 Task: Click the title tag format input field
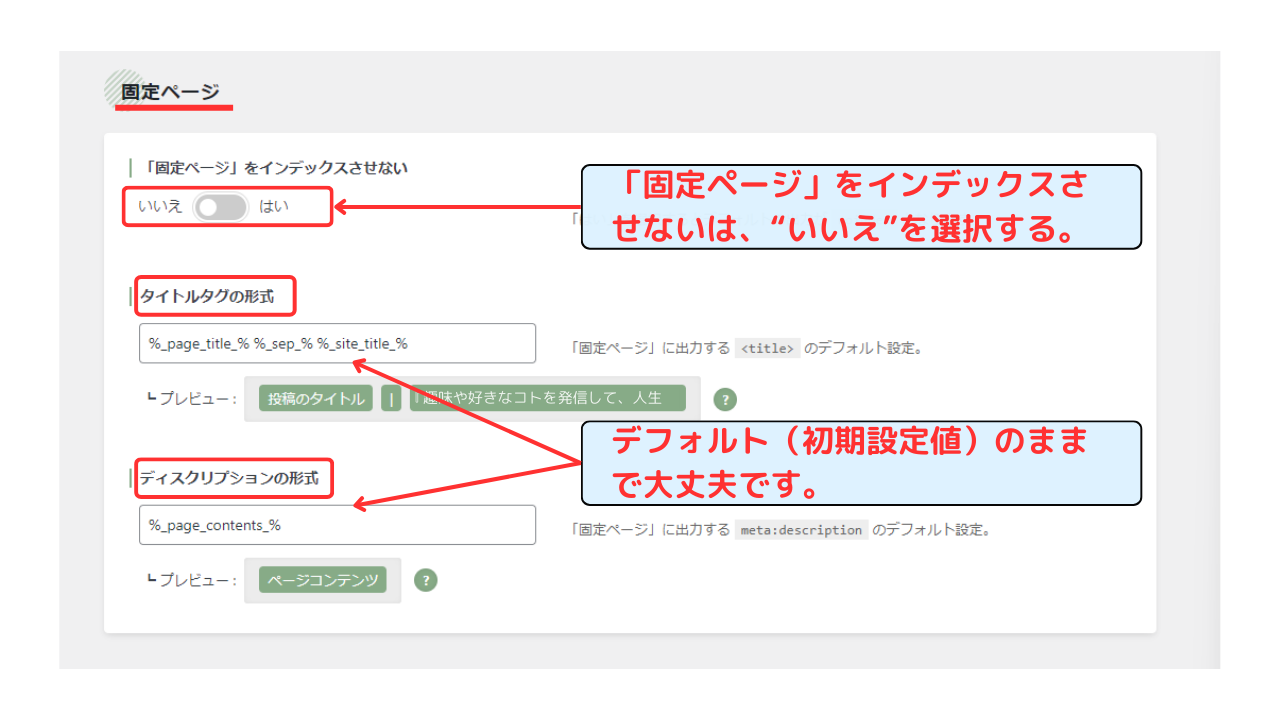click(337, 343)
